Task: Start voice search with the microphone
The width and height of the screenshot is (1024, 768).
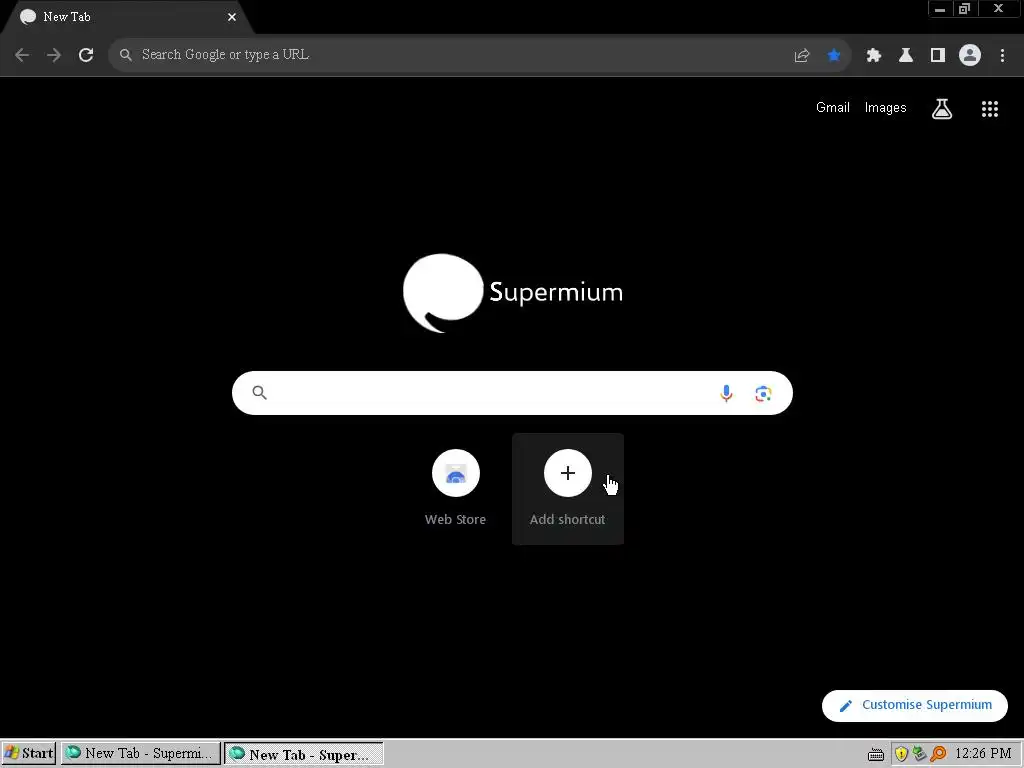Action: point(726,393)
